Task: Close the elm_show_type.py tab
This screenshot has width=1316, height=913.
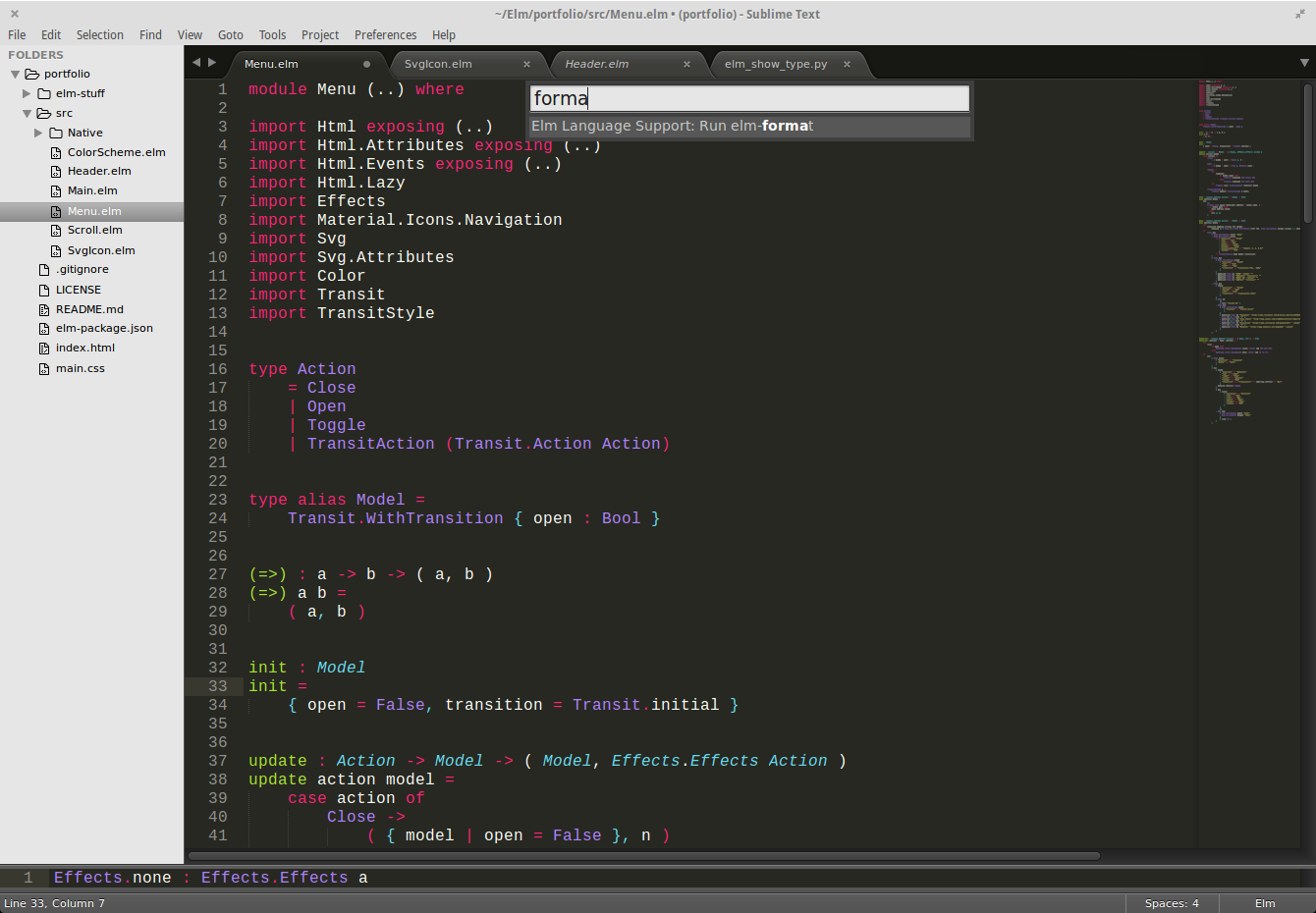Action: 847,64
